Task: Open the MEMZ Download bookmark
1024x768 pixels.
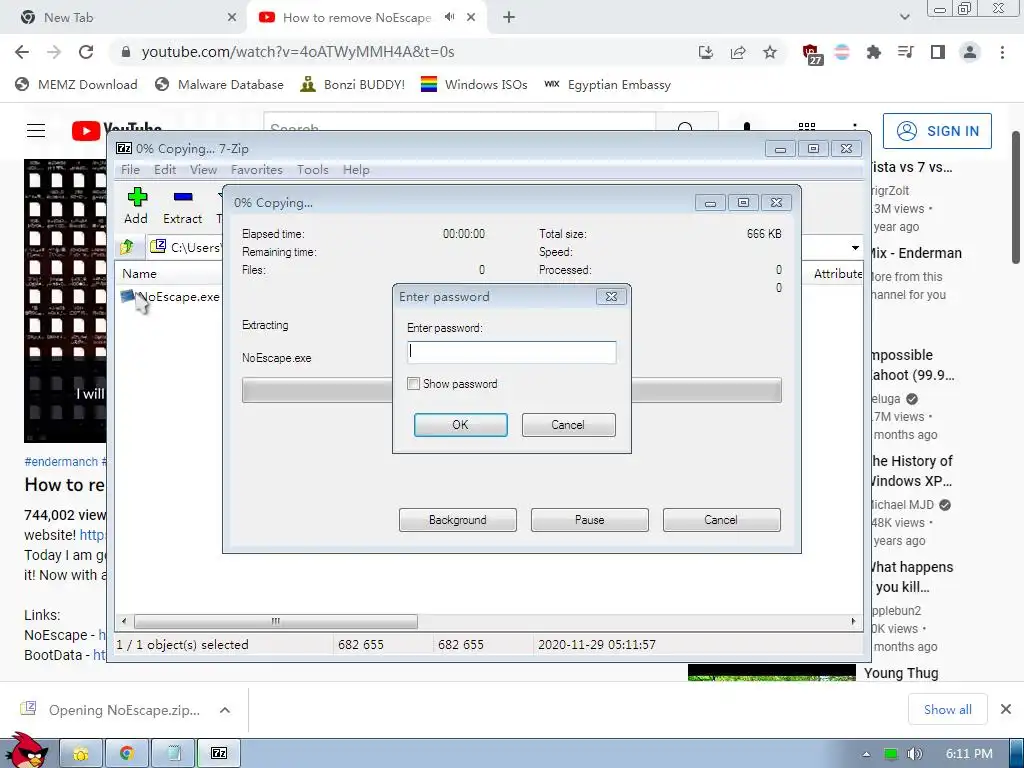Action: coord(76,85)
